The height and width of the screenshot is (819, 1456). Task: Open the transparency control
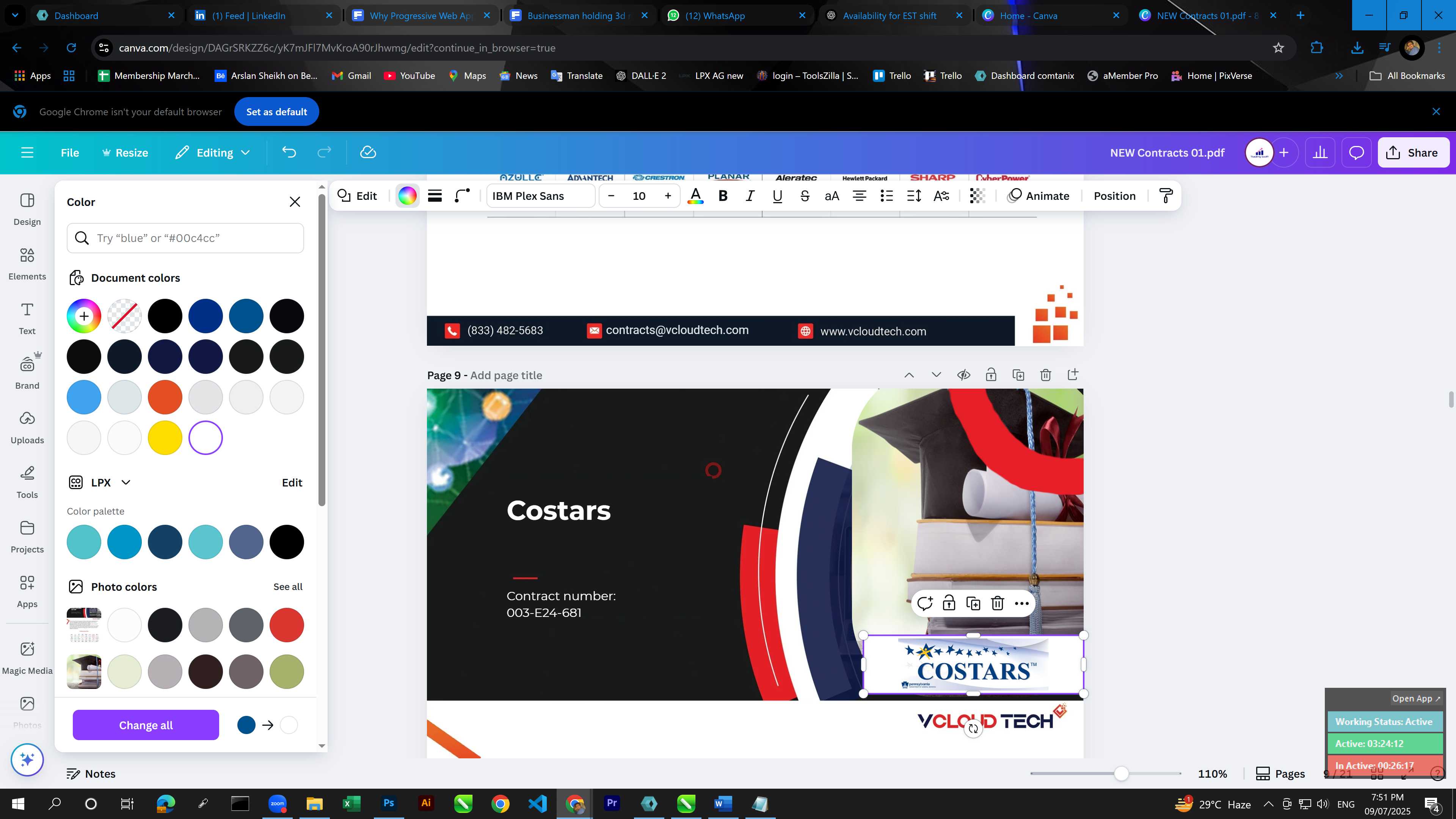point(978,196)
